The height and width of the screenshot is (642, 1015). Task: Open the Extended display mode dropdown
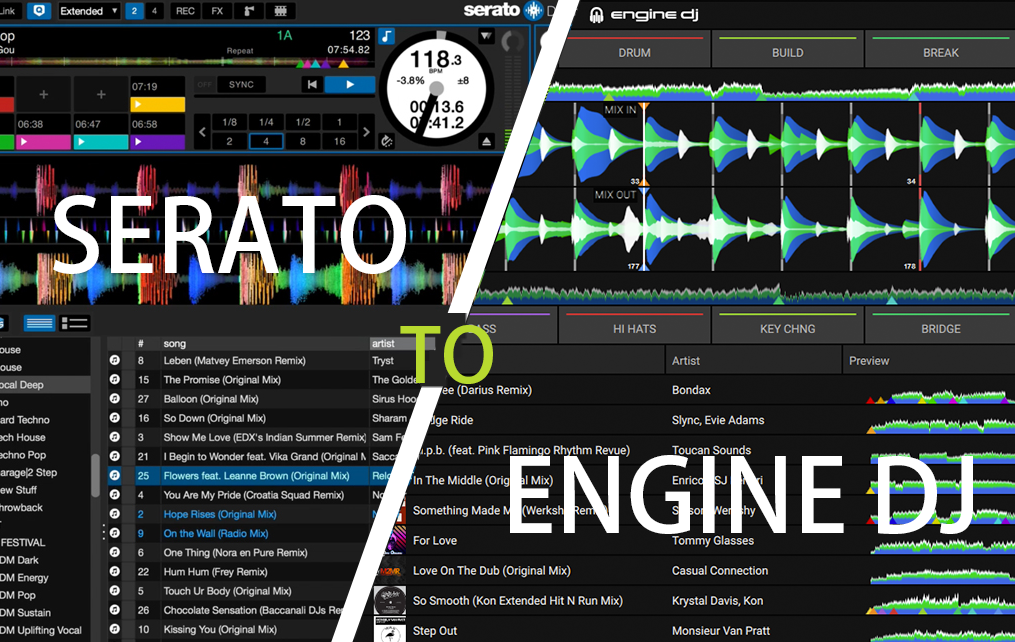(x=88, y=10)
